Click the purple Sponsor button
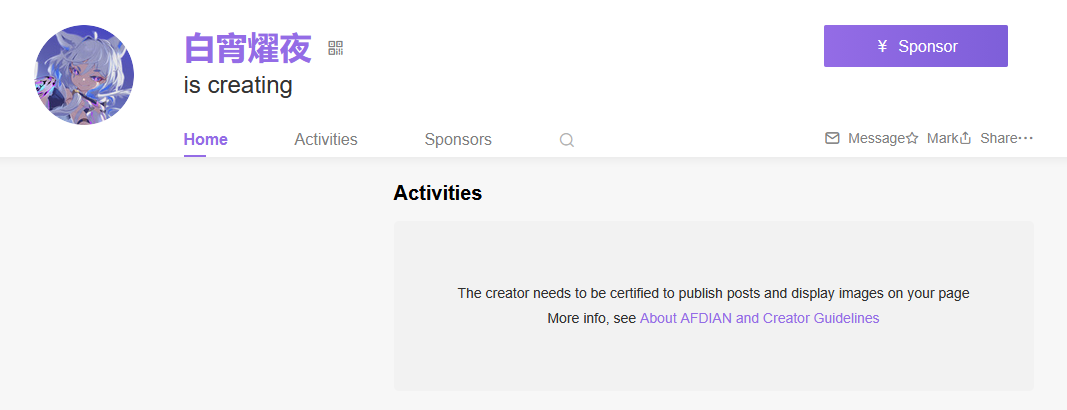This screenshot has height=410, width=1067. point(915,46)
